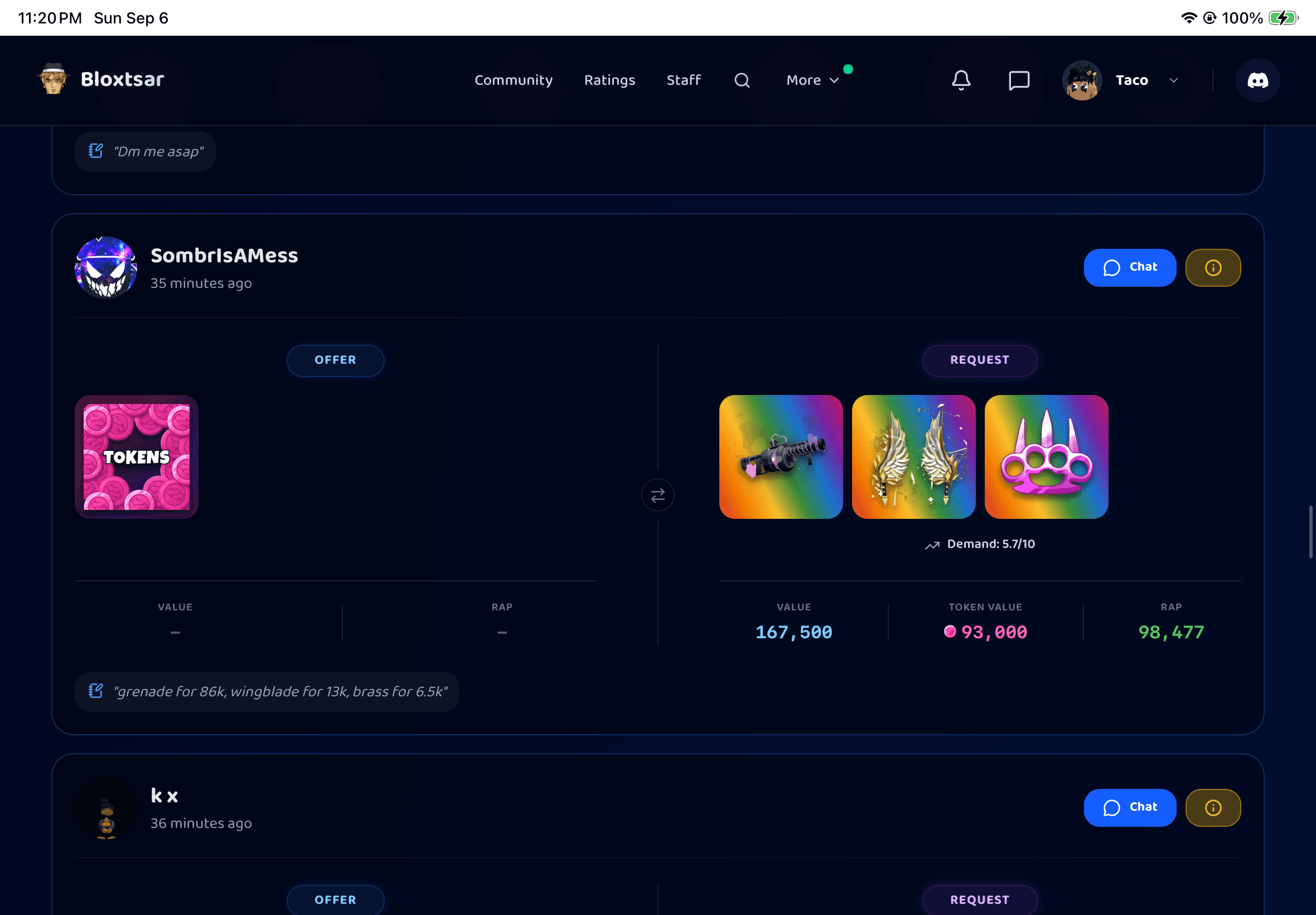Open the Discord link button
The image size is (1316, 915).
(x=1257, y=80)
